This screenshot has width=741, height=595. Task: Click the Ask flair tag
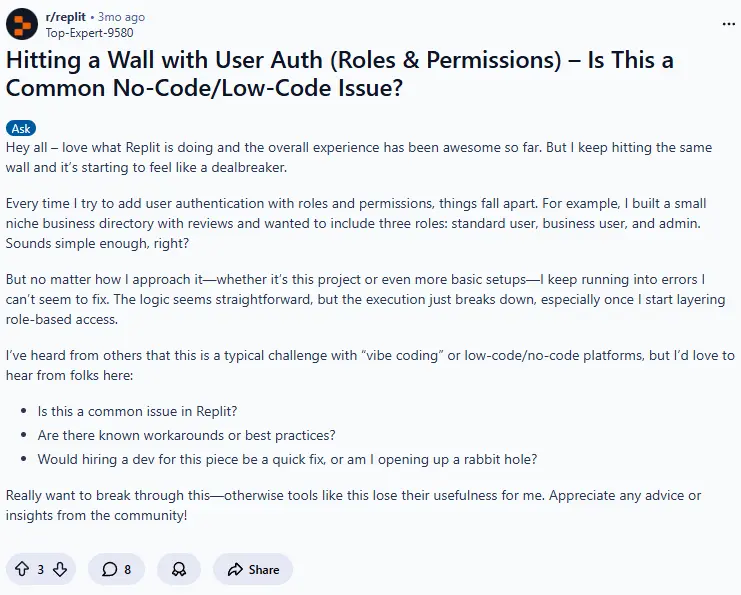coord(21,128)
